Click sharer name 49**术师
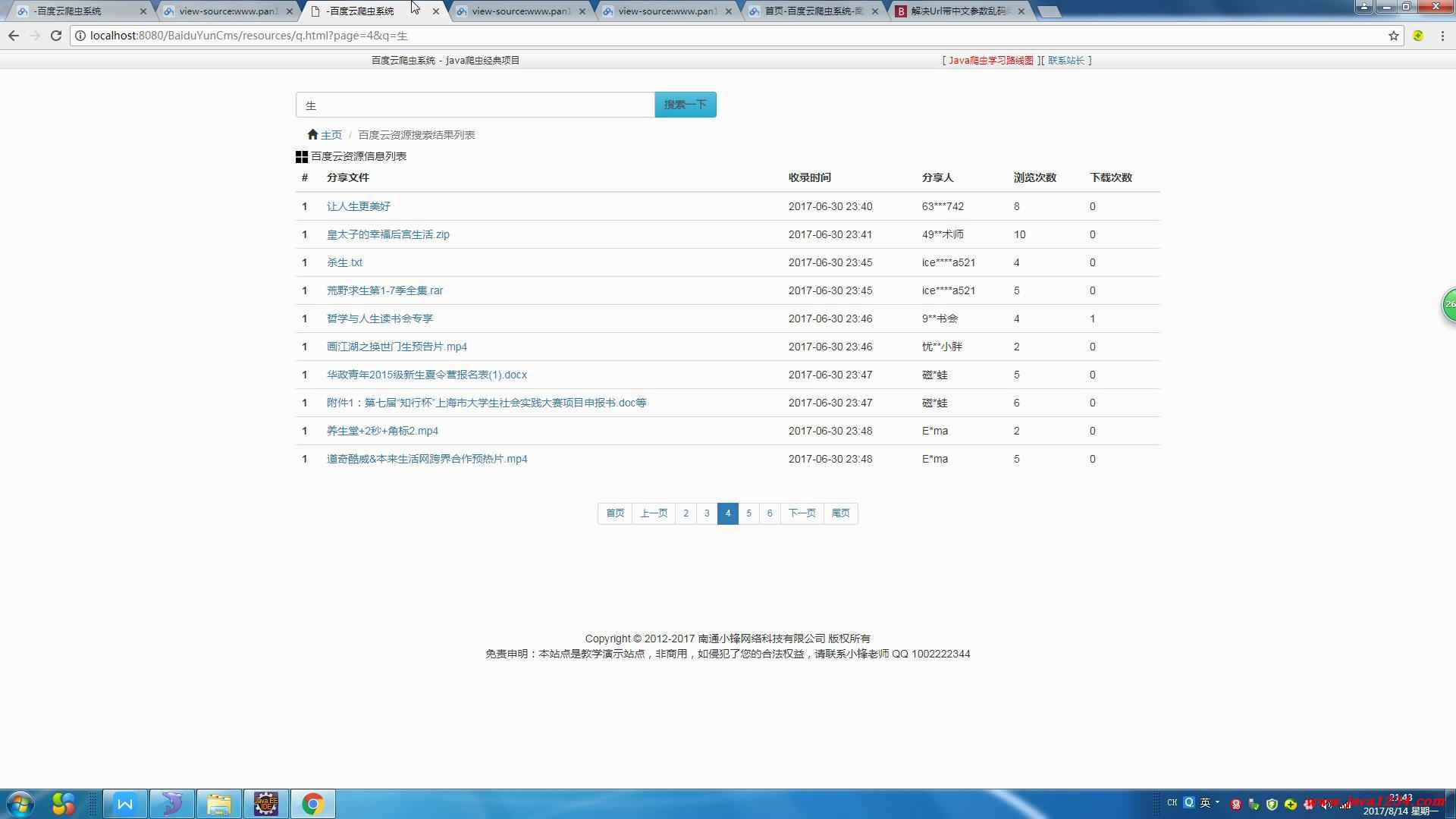 (943, 234)
